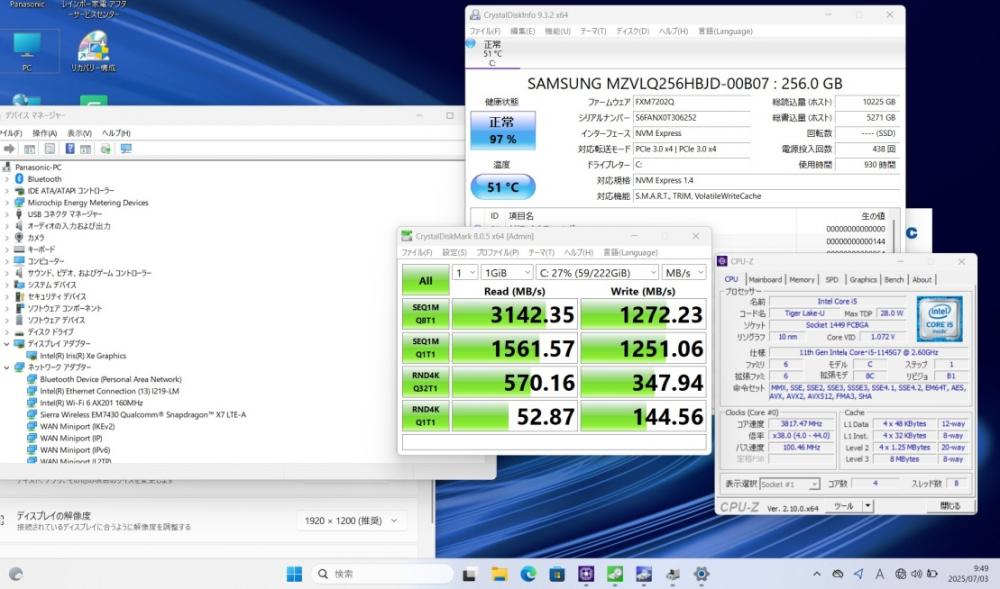The height and width of the screenshot is (589, 1000).
Task: Open the Windows Start menu
Action: (x=294, y=574)
